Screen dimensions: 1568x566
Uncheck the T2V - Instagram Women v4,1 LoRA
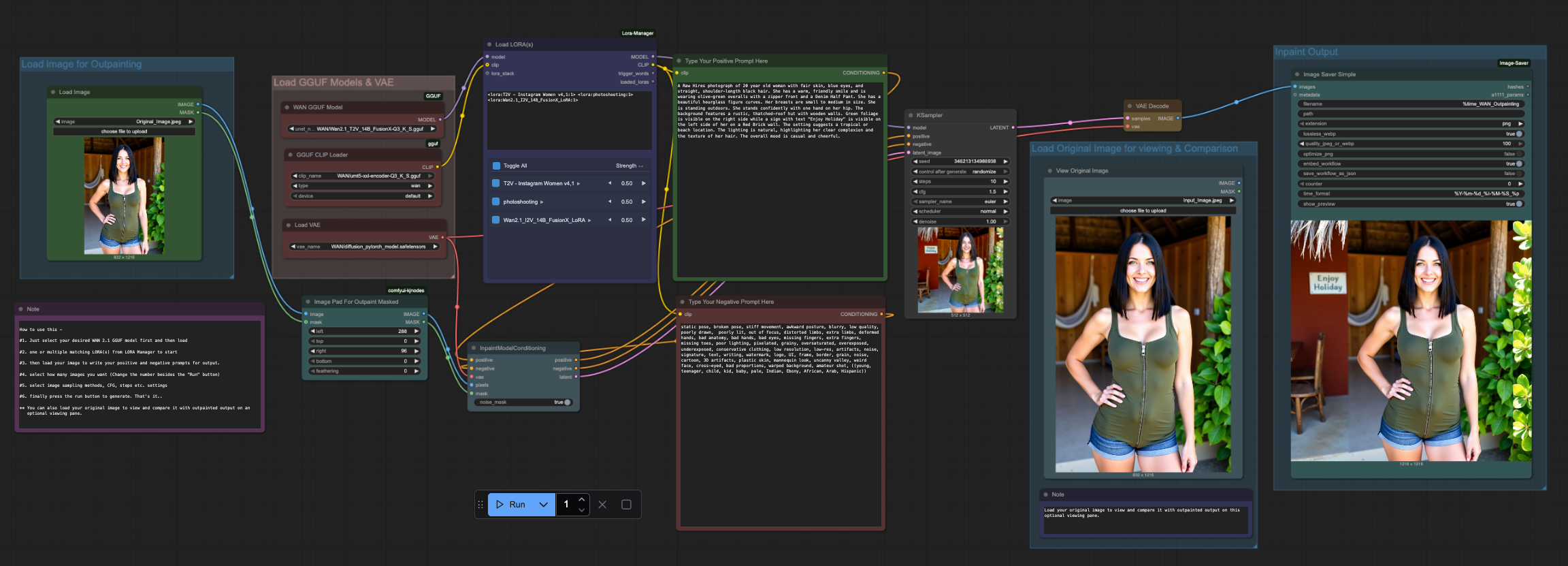click(x=496, y=183)
